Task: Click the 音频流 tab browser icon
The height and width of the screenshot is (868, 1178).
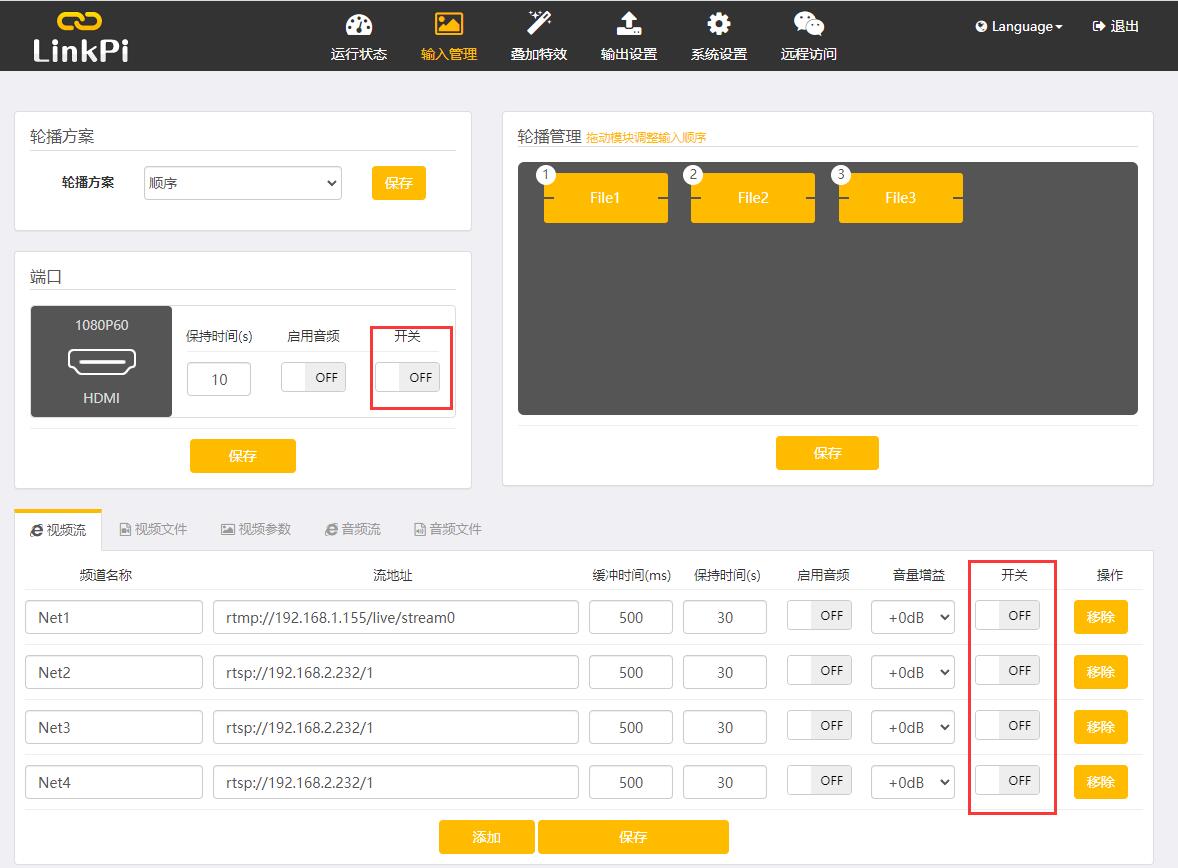Action: point(331,530)
